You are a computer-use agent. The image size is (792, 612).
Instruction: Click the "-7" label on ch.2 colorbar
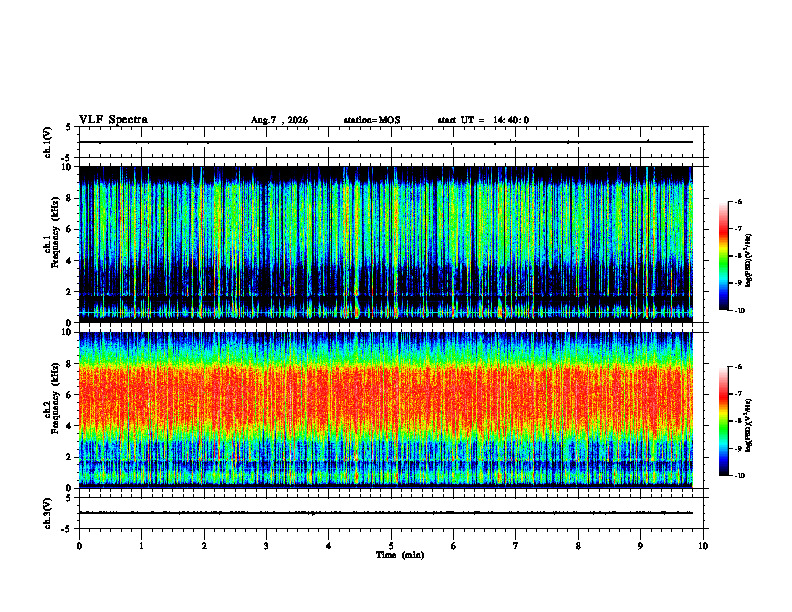(738, 394)
